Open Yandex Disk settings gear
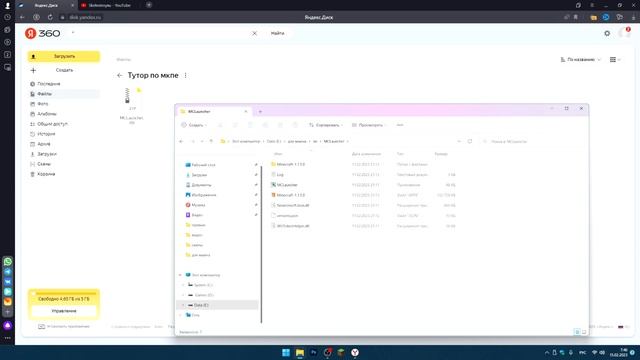Viewport: 640px width, 360px height. (607, 33)
